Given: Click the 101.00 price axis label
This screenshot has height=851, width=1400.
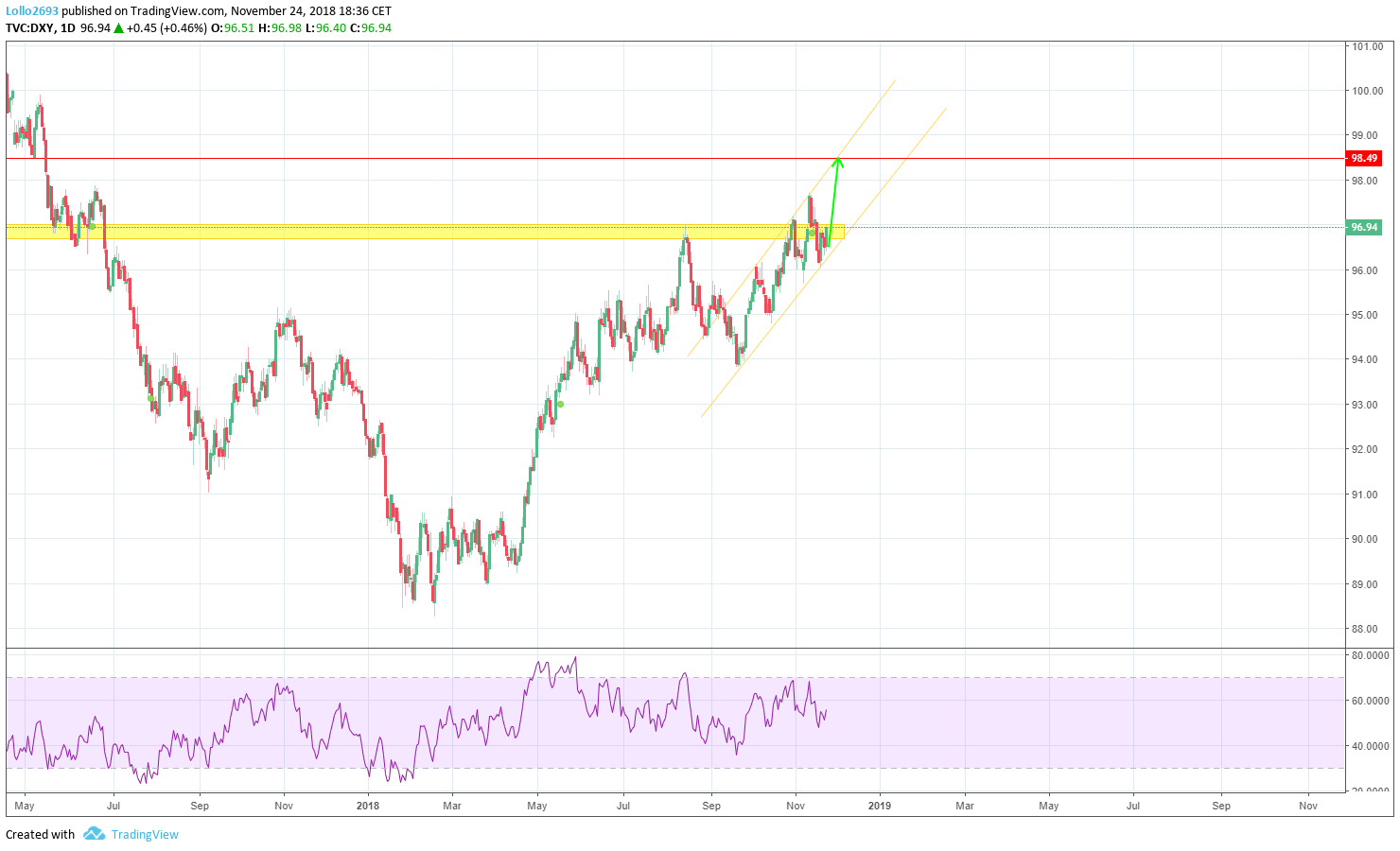Looking at the screenshot, I should click(1367, 46).
